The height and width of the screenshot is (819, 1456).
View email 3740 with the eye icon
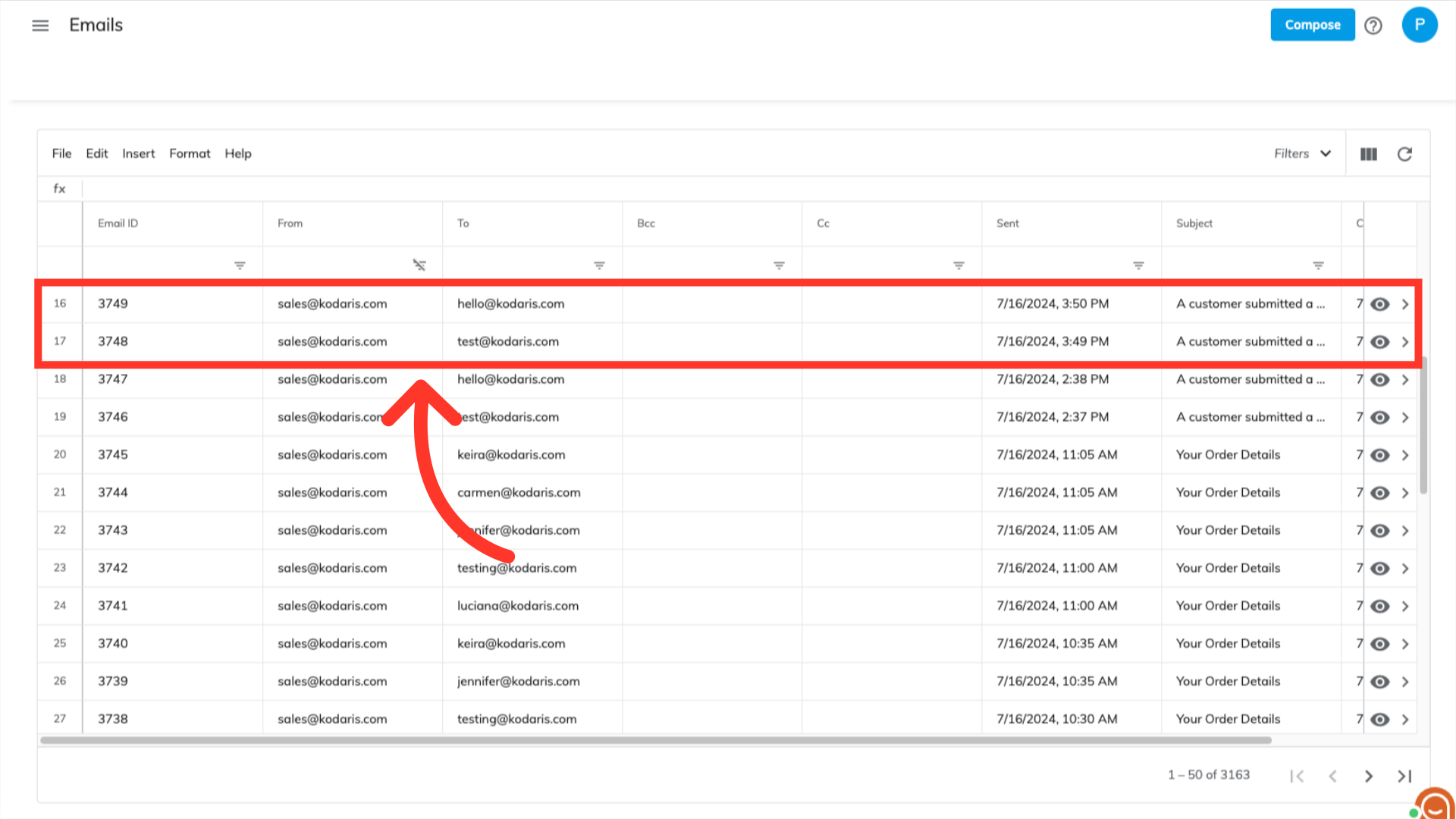click(1380, 644)
